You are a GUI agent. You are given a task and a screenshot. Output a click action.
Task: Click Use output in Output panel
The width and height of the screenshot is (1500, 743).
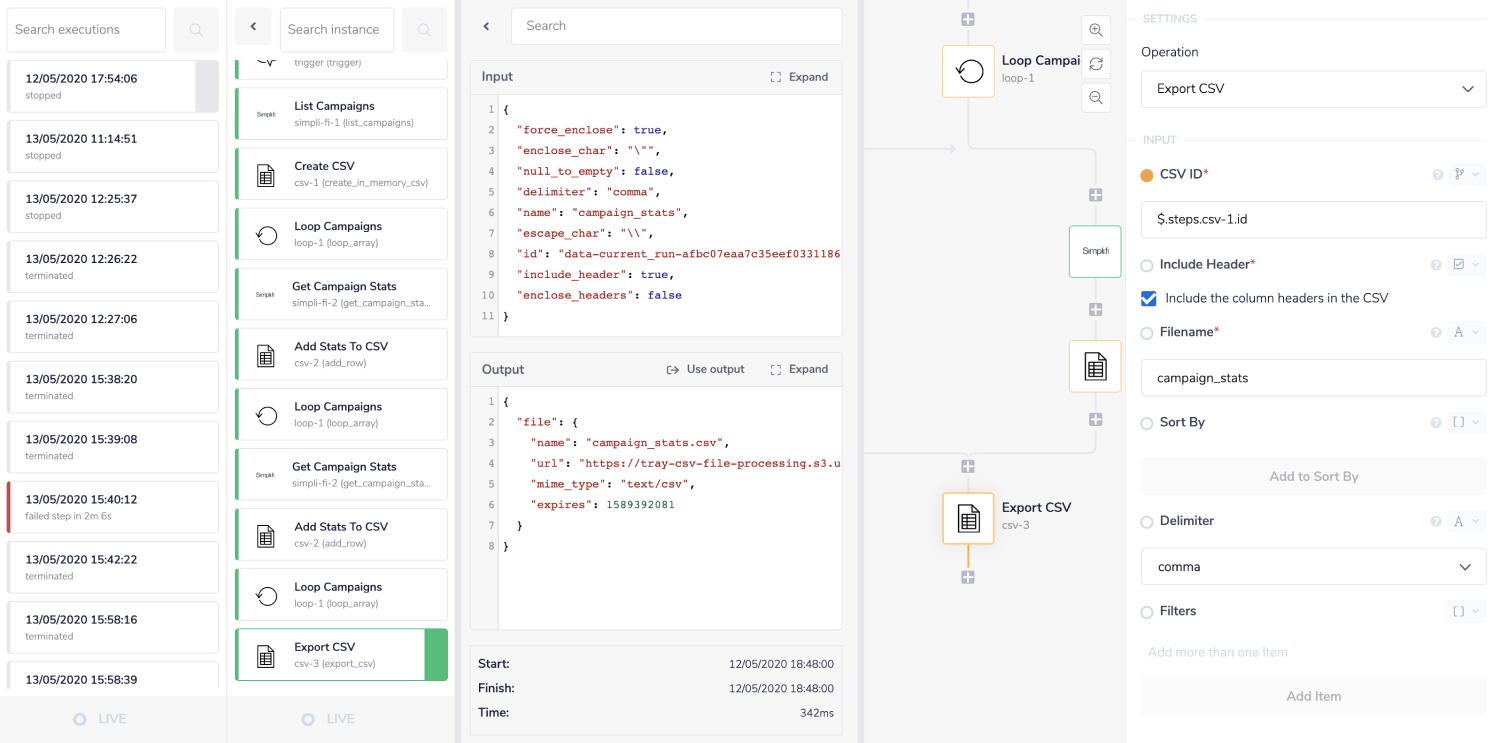(706, 369)
